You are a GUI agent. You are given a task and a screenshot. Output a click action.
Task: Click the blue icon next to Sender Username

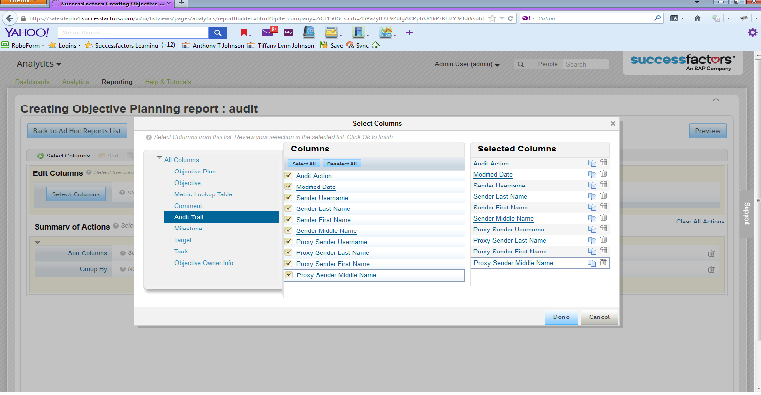coord(592,185)
